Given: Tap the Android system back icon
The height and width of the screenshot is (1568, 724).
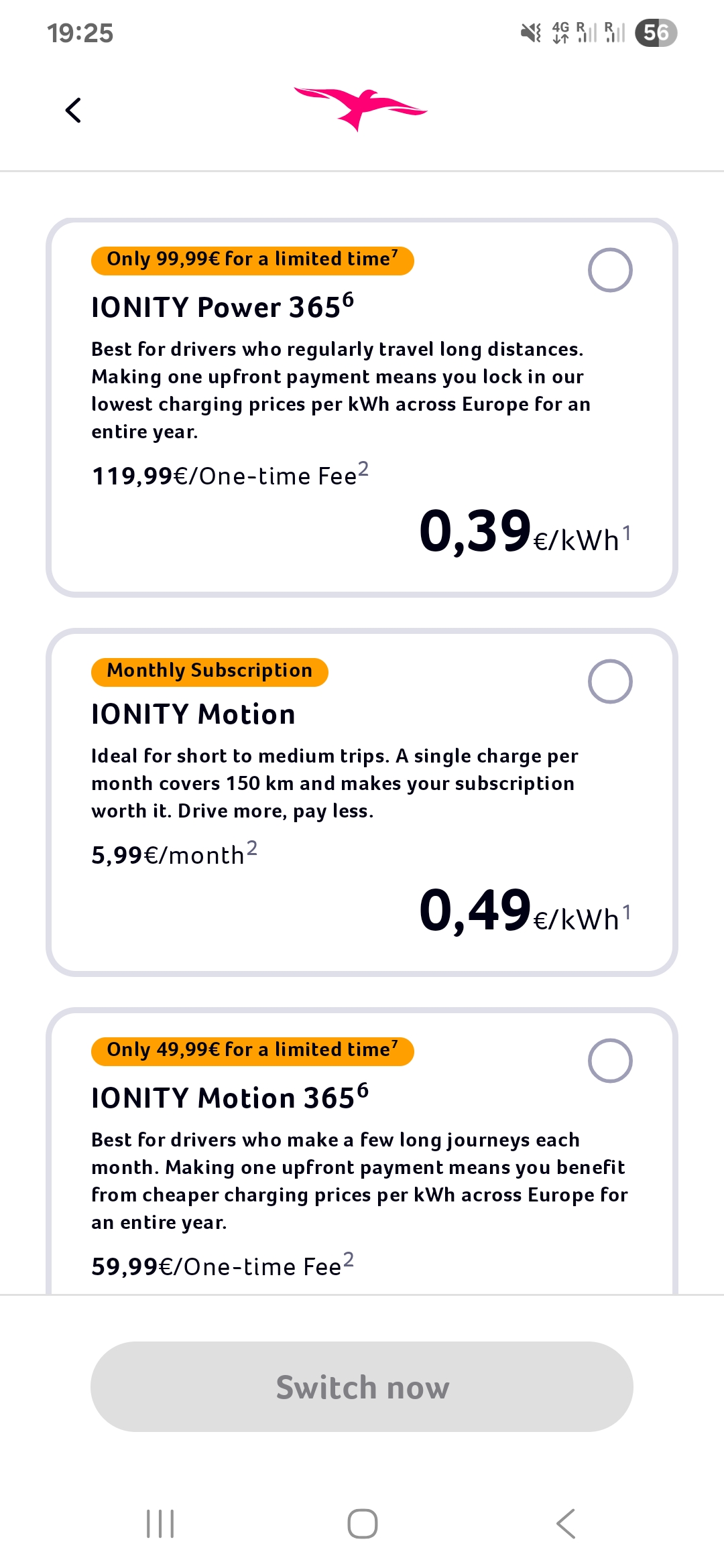Looking at the screenshot, I should [566, 1524].
